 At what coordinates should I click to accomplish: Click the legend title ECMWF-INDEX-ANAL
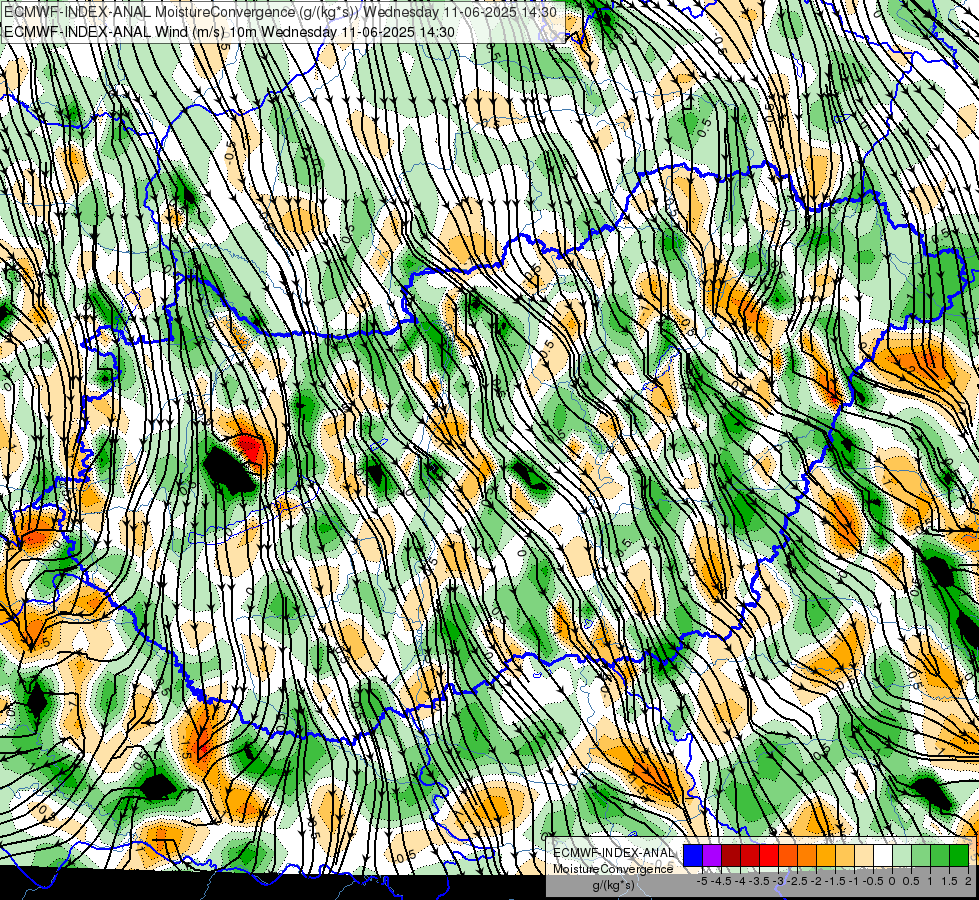(x=613, y=853)
